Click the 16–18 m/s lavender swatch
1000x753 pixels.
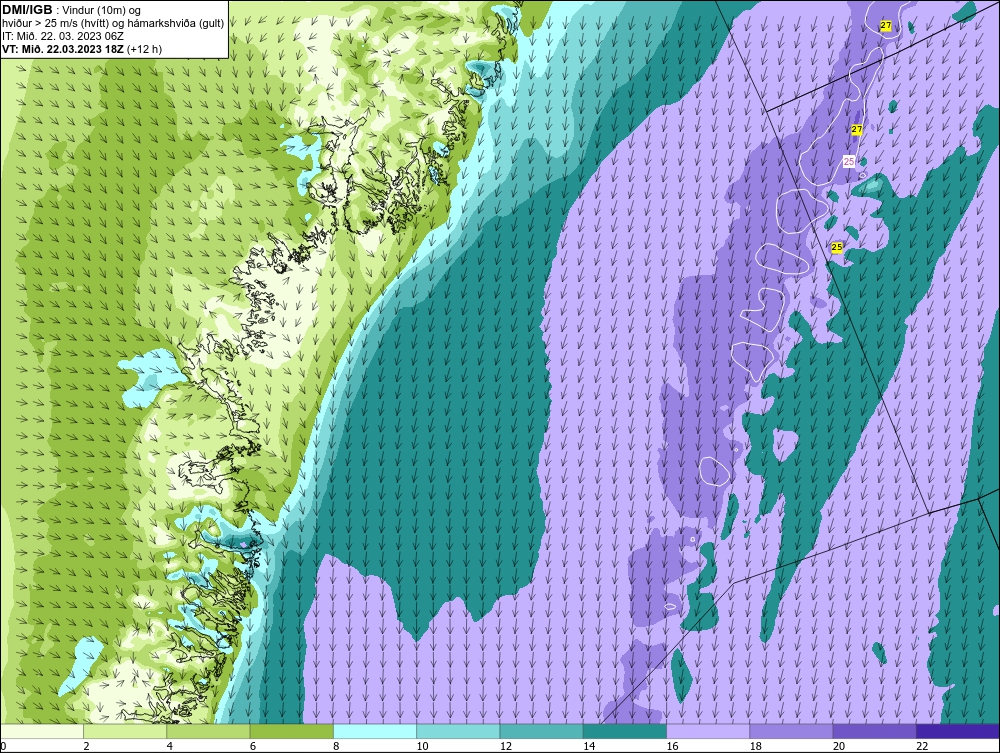708,731
